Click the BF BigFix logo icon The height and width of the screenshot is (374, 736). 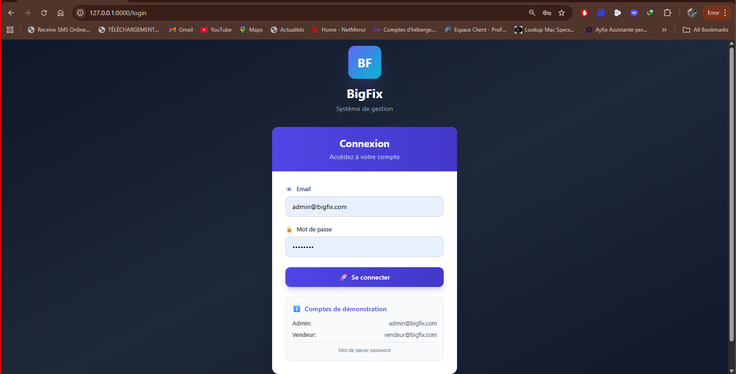[x=364, y=62]
